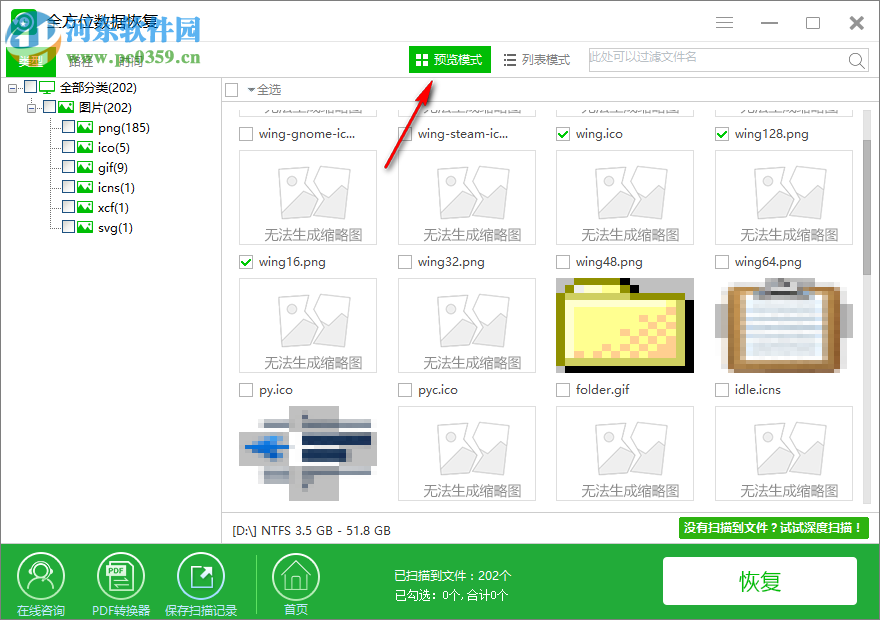Image resolution: width=880 pixels, height=620 pixels.
Task: Switch to the 路径 path tab
Action: 82,61
